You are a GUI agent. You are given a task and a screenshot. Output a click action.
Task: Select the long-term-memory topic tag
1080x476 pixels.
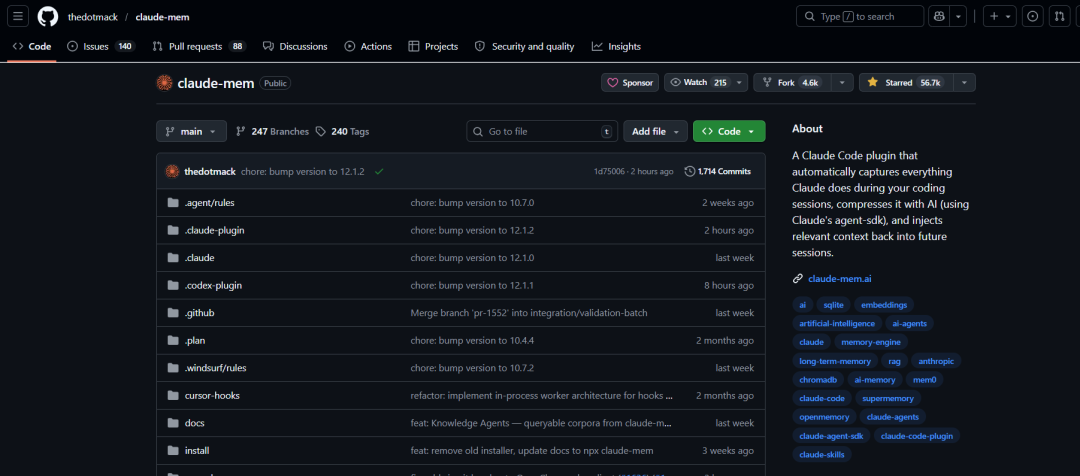click(x=835, y=361)
